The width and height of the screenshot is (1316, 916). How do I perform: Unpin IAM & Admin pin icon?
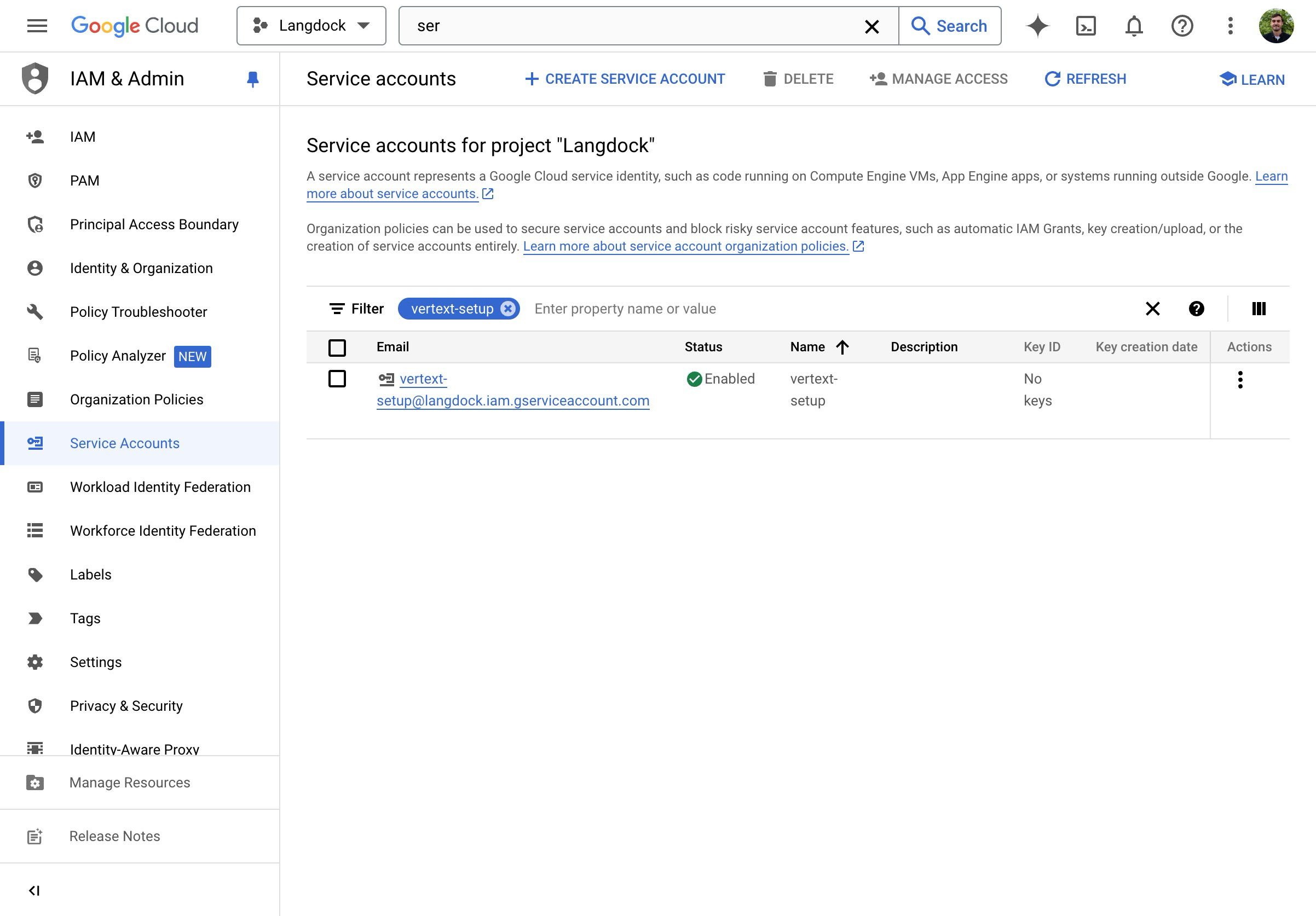pyautogui.click(x=252, y=79)
